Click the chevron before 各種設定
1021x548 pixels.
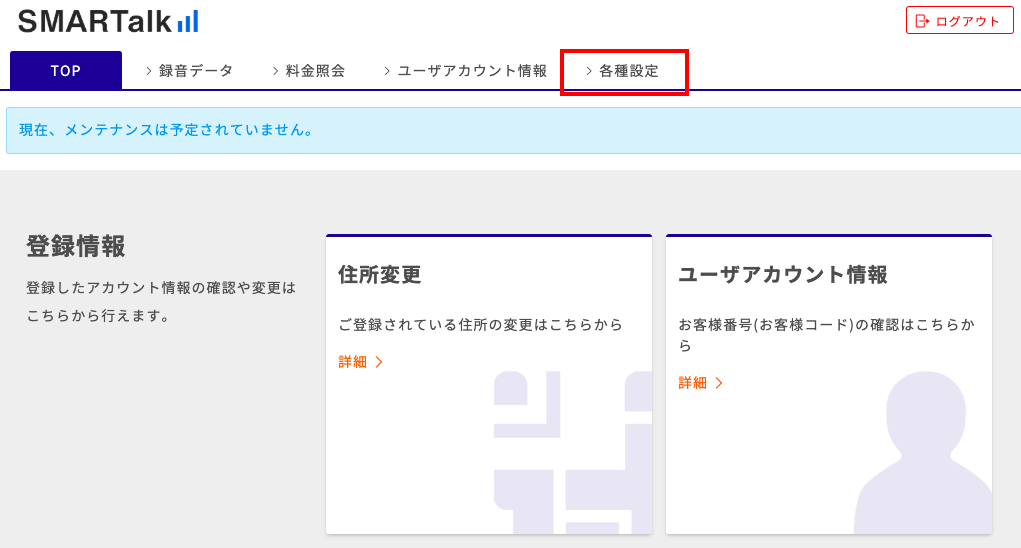(589, 71)
